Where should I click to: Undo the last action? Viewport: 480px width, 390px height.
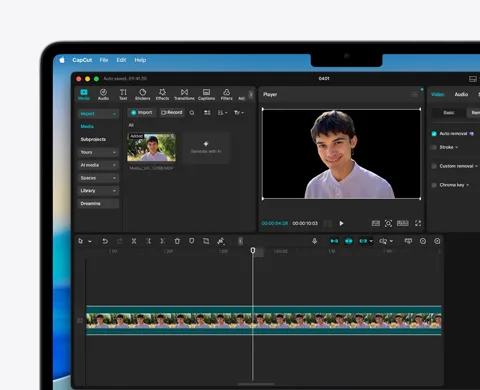[105, 241]
